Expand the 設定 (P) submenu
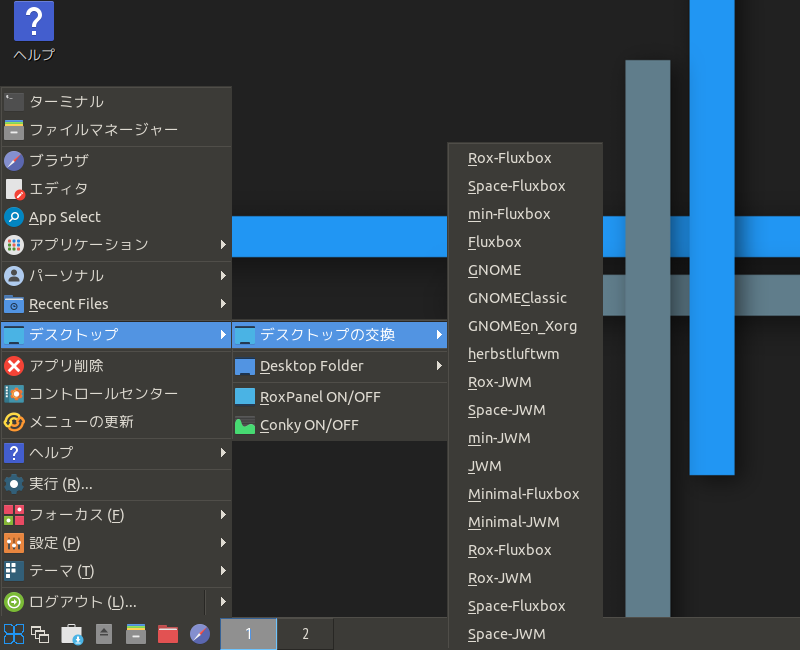800x650 pixels. [x=116, y=543]
